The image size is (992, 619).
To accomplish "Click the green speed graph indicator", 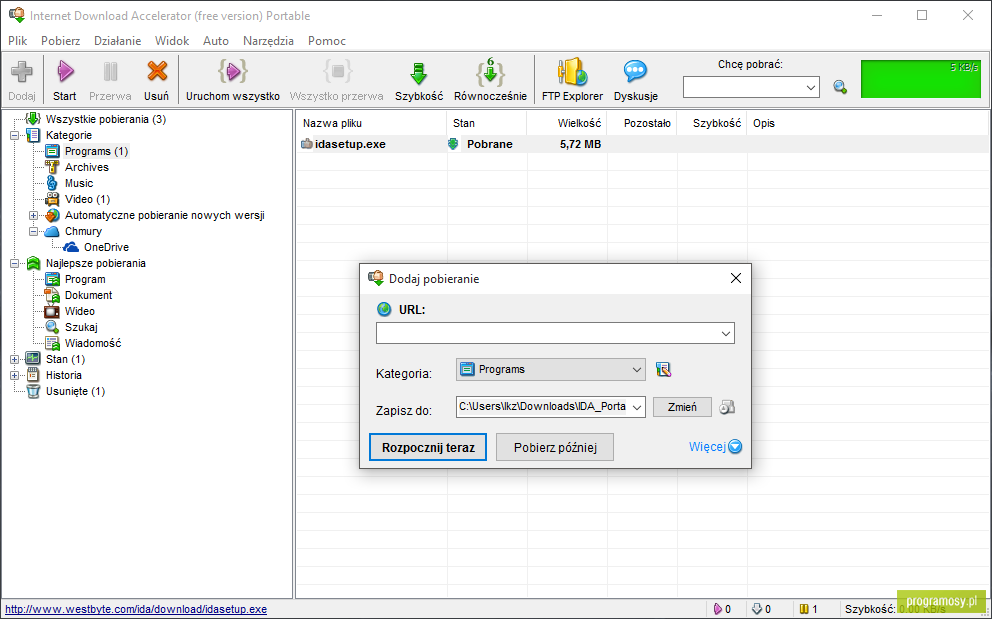I will coord(921,79).
